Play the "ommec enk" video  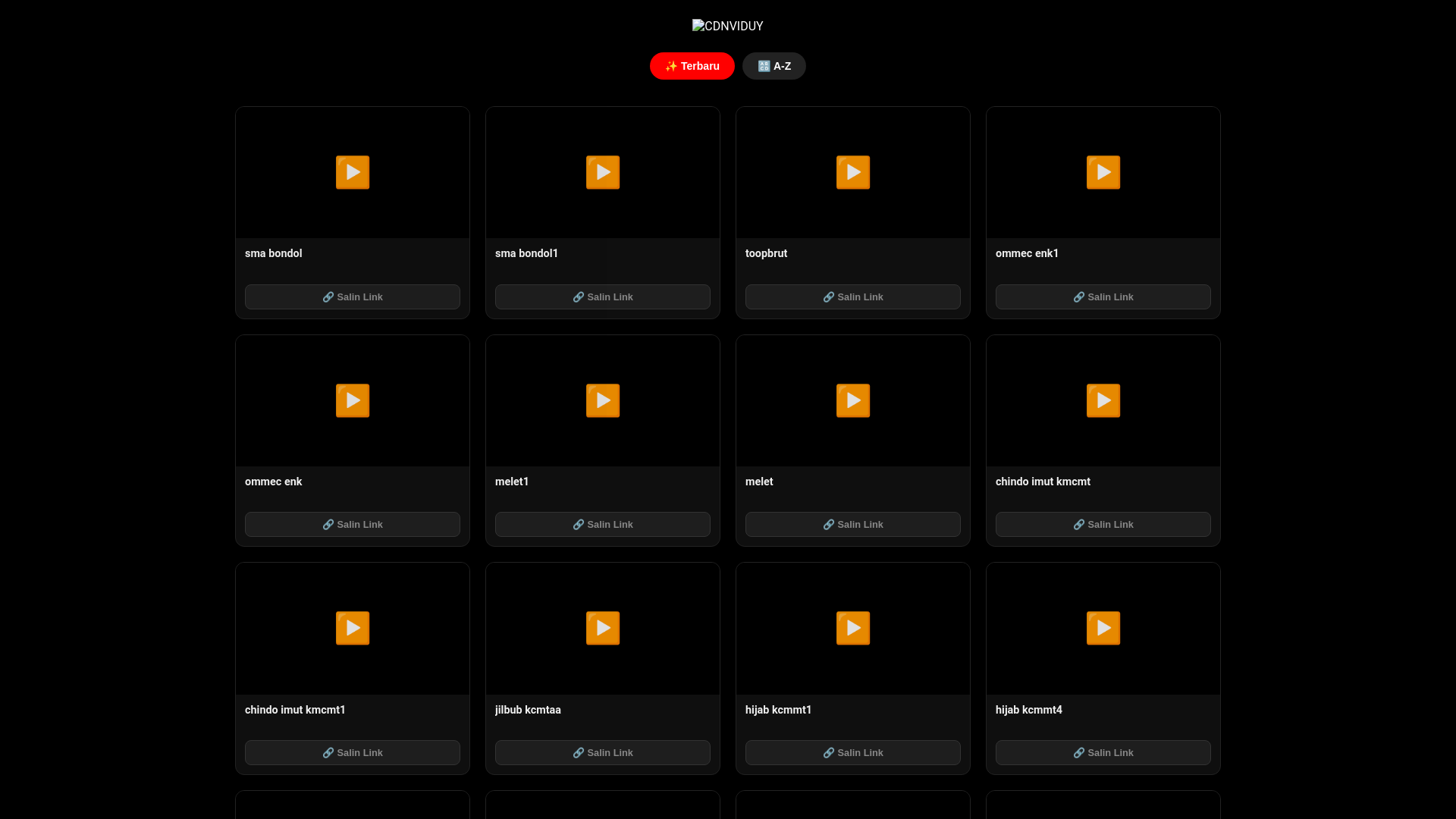point(353,400)
